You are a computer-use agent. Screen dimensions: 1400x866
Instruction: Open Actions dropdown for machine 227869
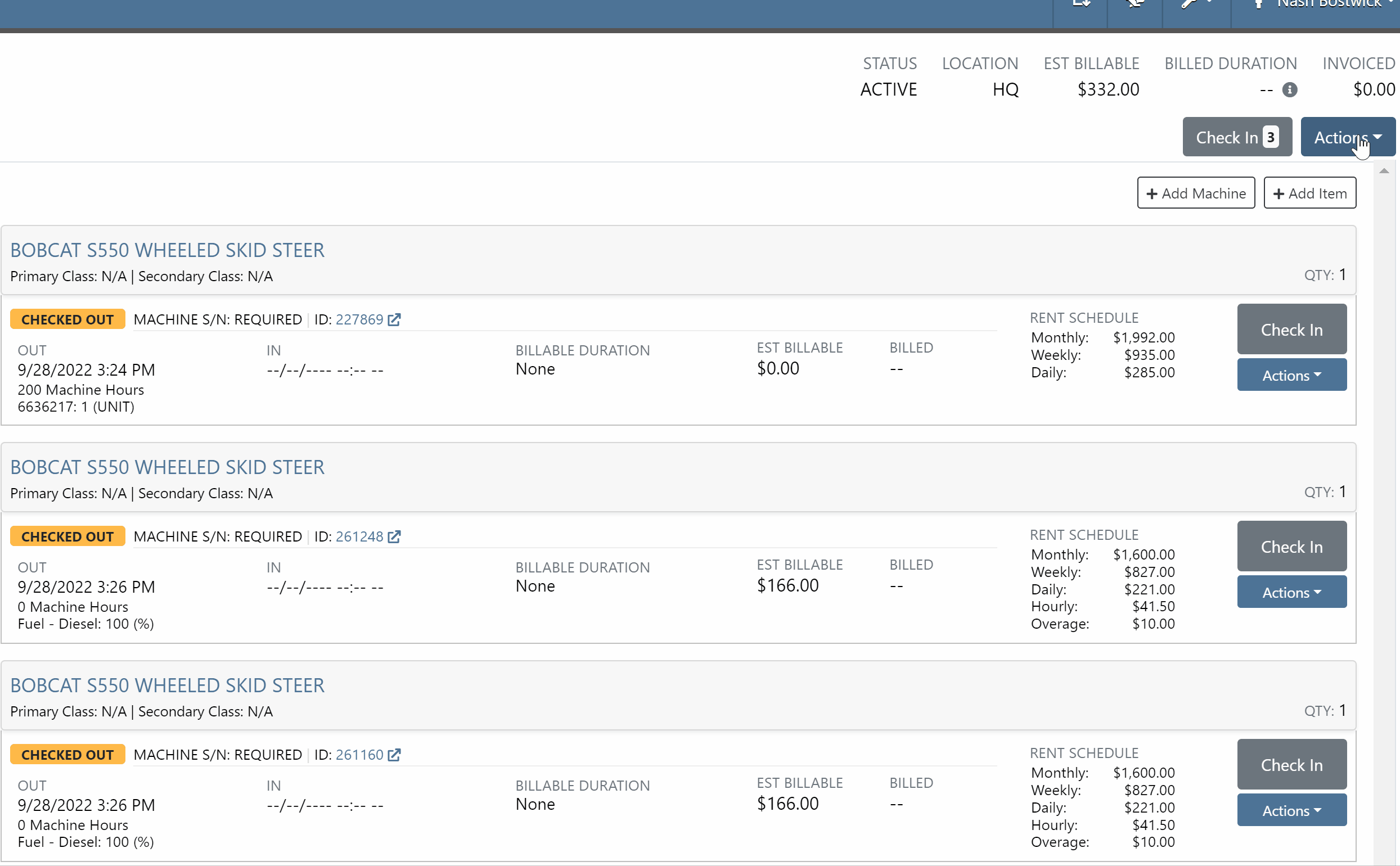point(1292,375)
